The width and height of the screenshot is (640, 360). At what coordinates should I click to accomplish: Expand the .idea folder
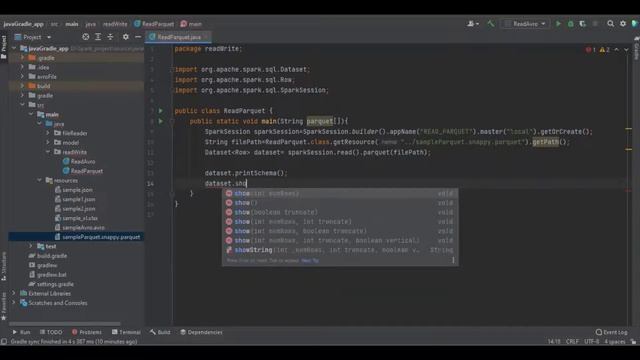22,67
